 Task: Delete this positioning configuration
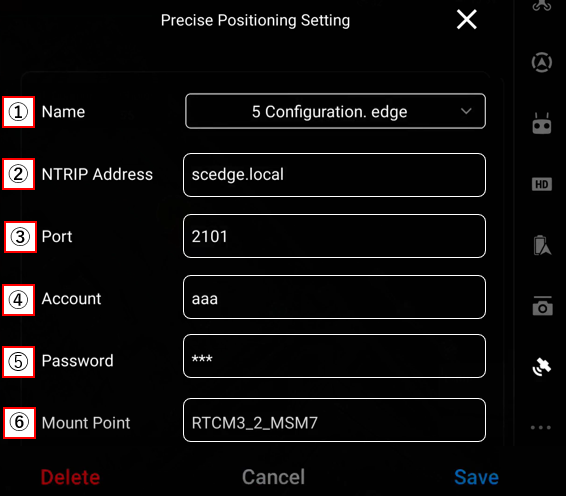coord(70,477)
